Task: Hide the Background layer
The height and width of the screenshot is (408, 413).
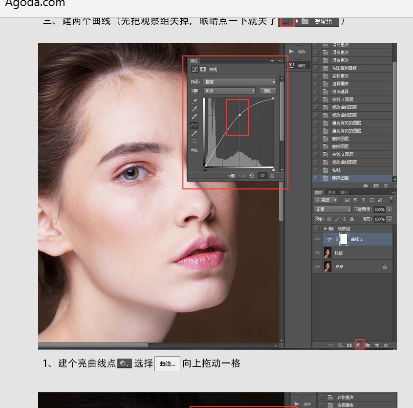Action: pos(317,267)
